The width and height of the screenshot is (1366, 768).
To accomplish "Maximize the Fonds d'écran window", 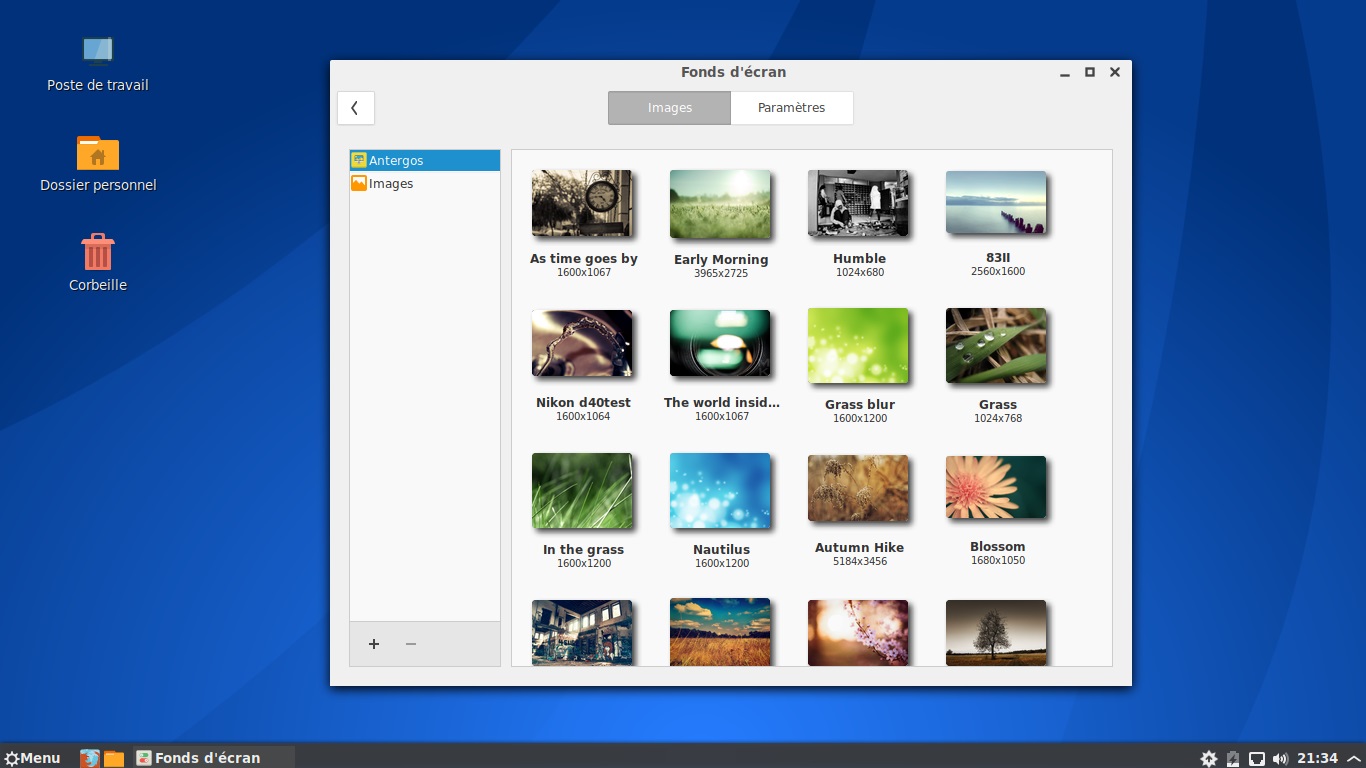I will (x=1090, y=72).
